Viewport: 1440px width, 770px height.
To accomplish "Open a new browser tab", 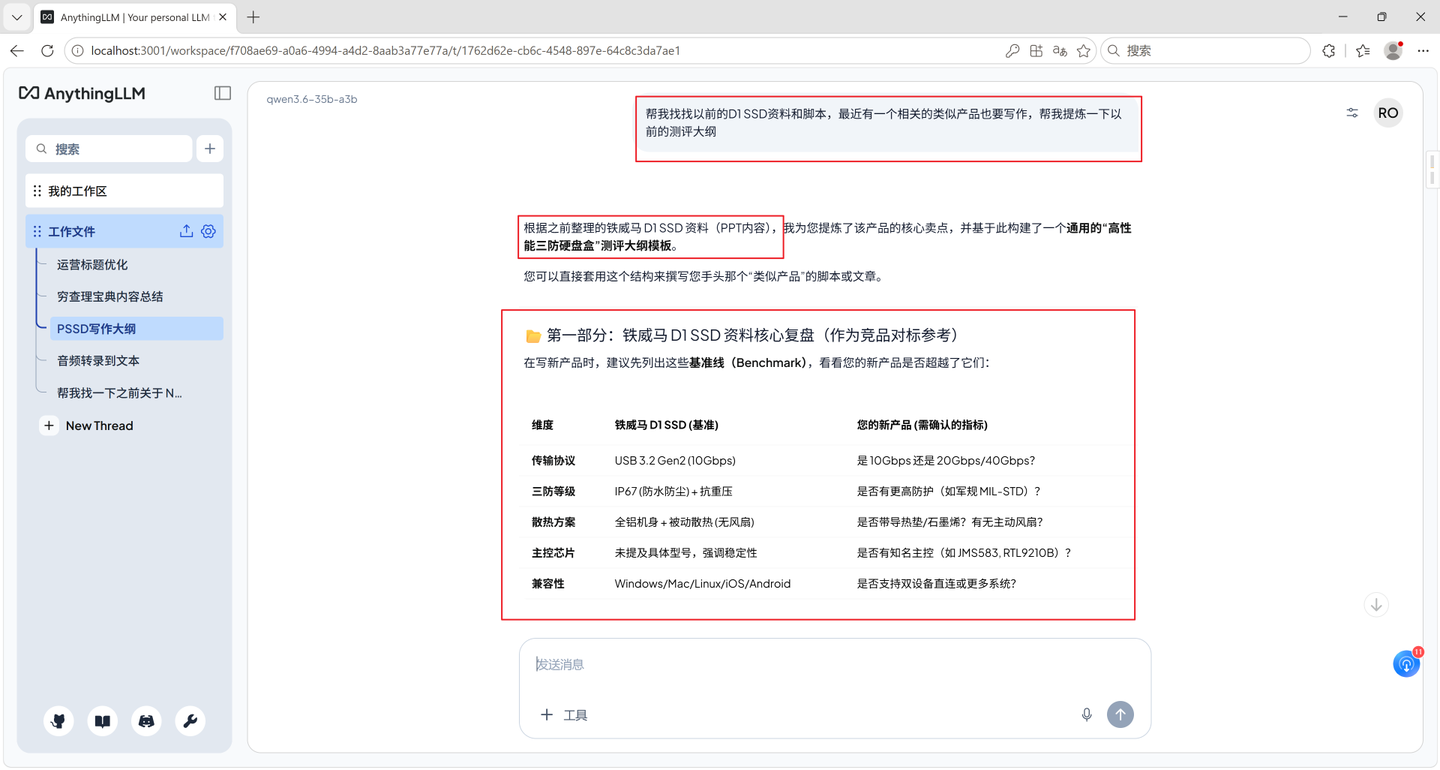I will pyautogui.click(x=253, y=17).
